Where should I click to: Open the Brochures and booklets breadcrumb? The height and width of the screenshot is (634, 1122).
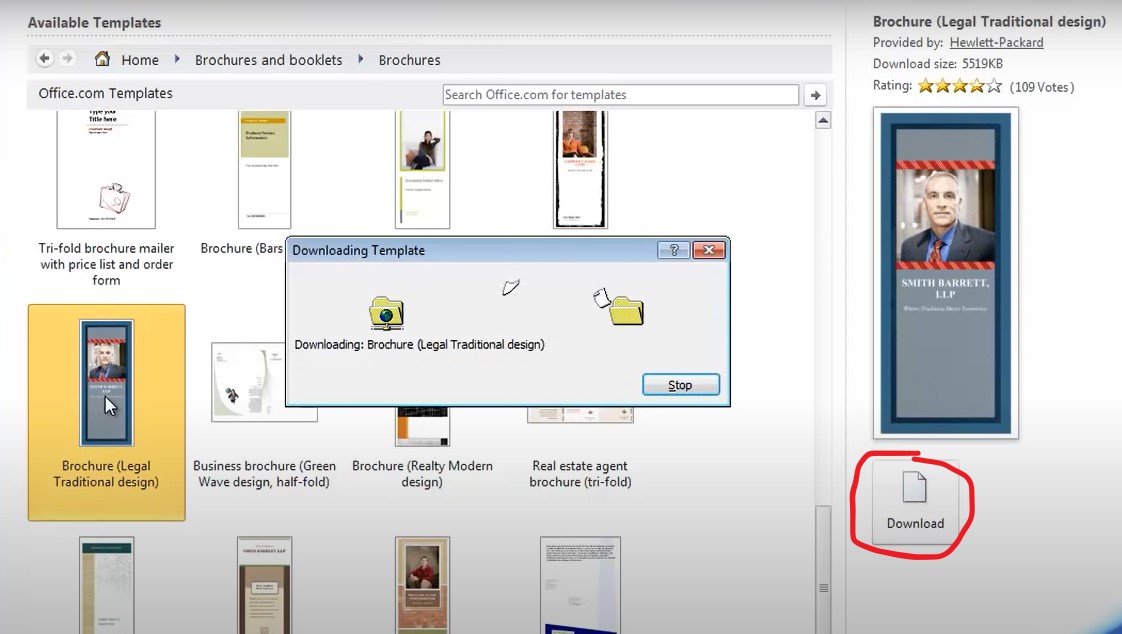268,59
